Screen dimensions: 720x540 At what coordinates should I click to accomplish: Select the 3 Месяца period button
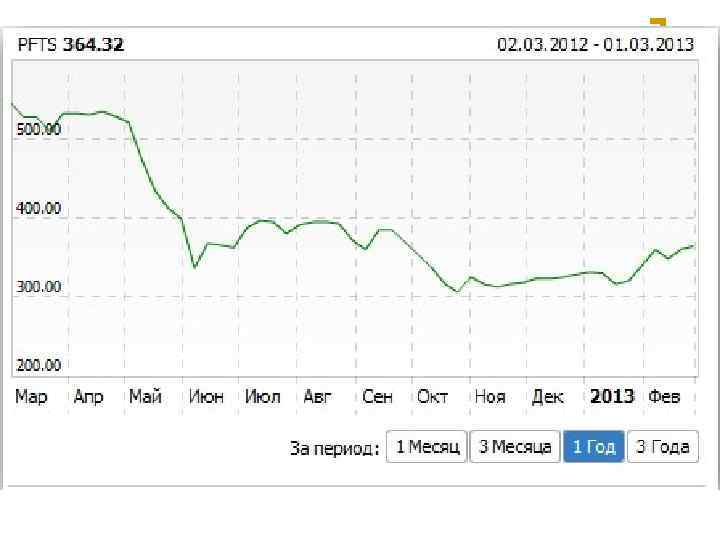click(x=515, y=446)
